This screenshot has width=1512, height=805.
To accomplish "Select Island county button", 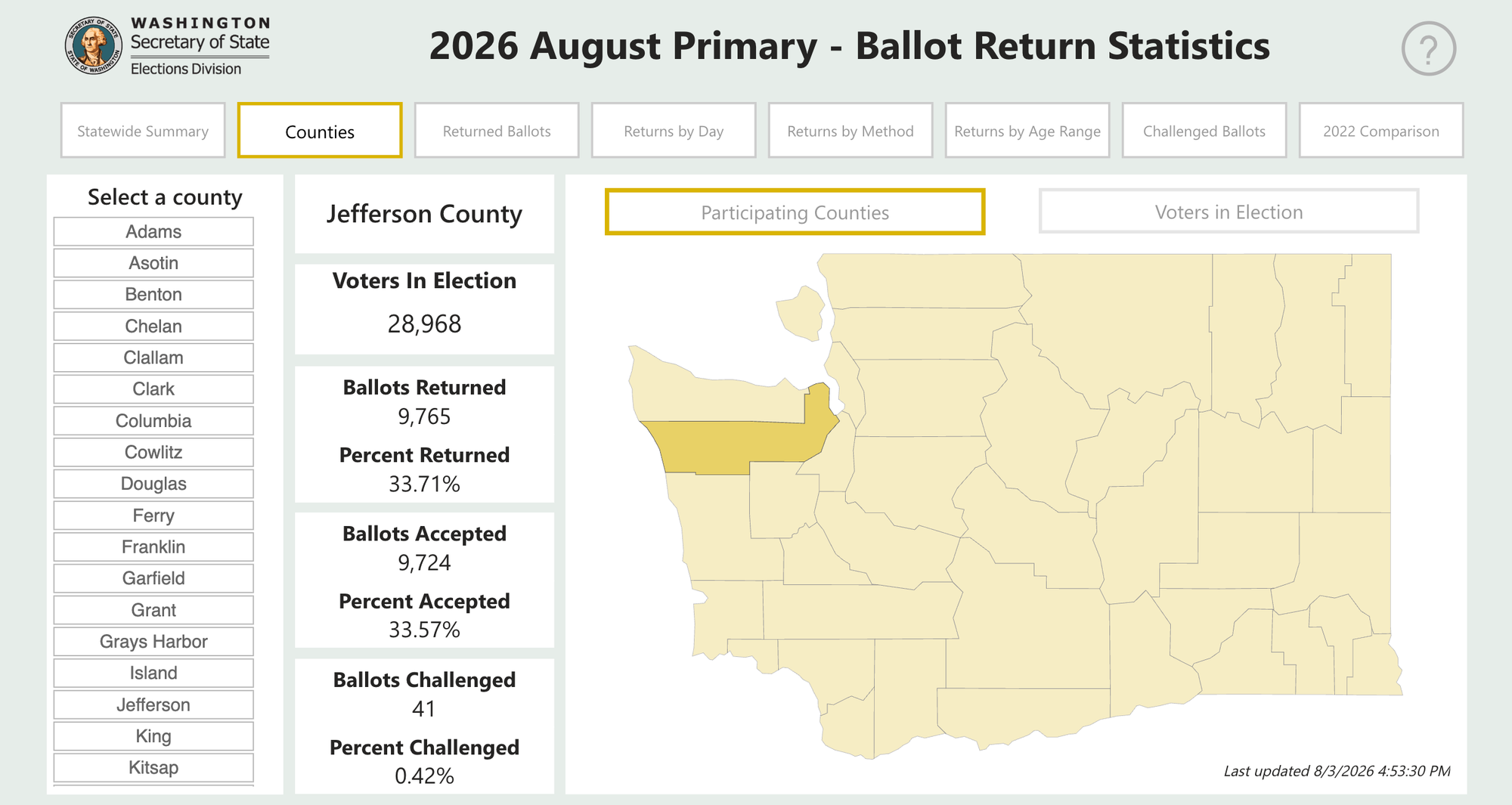I will [x=153, y=673].
